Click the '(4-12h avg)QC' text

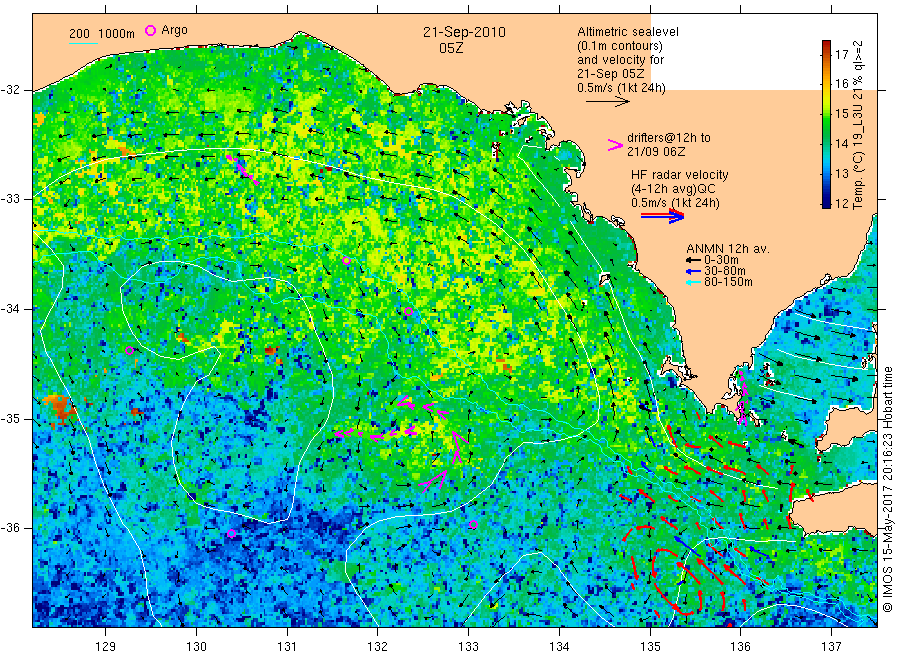click(673, 189)
